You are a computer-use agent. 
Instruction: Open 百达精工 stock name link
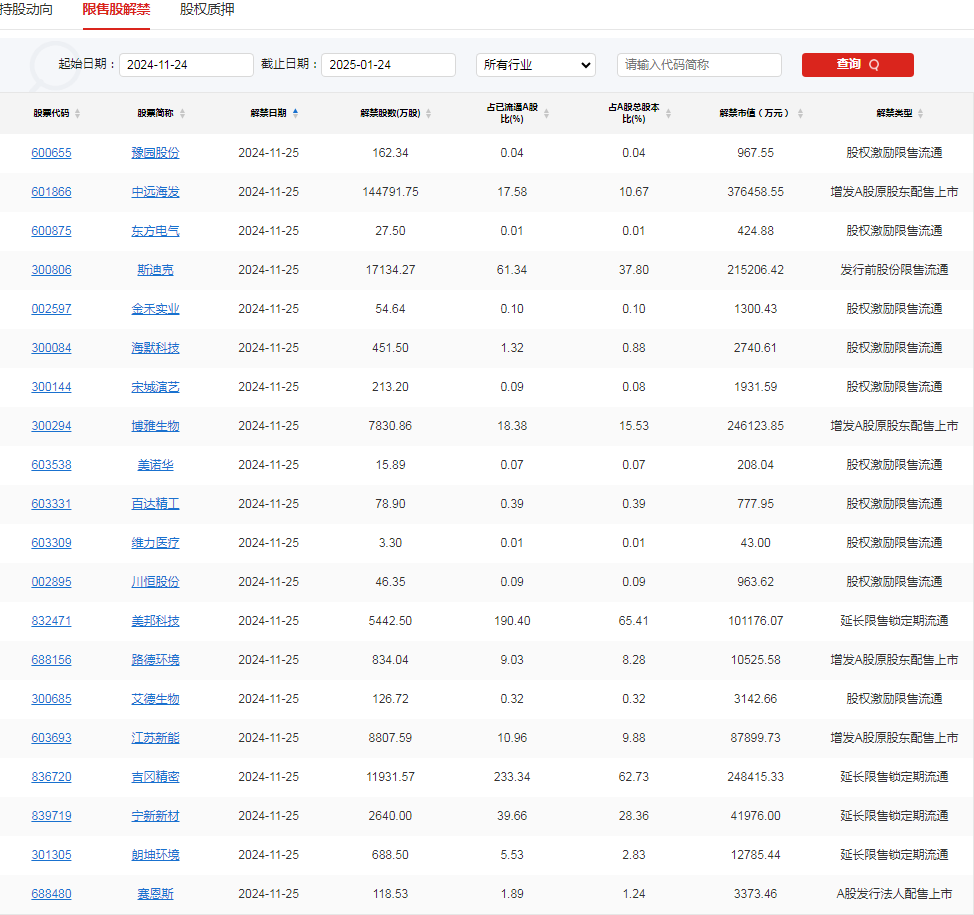(155, 504)
